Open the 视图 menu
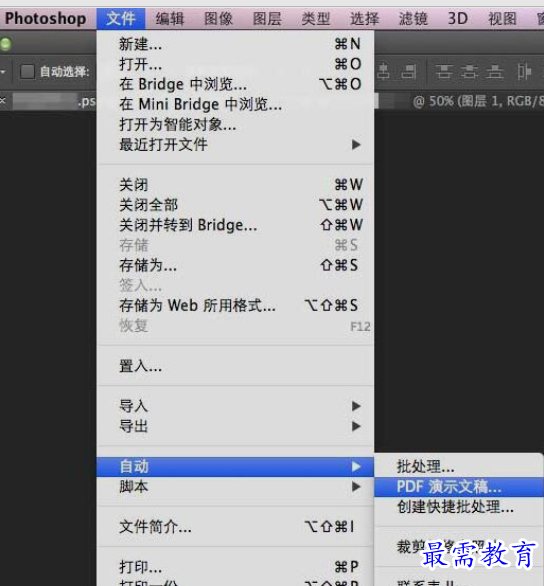 503,18
